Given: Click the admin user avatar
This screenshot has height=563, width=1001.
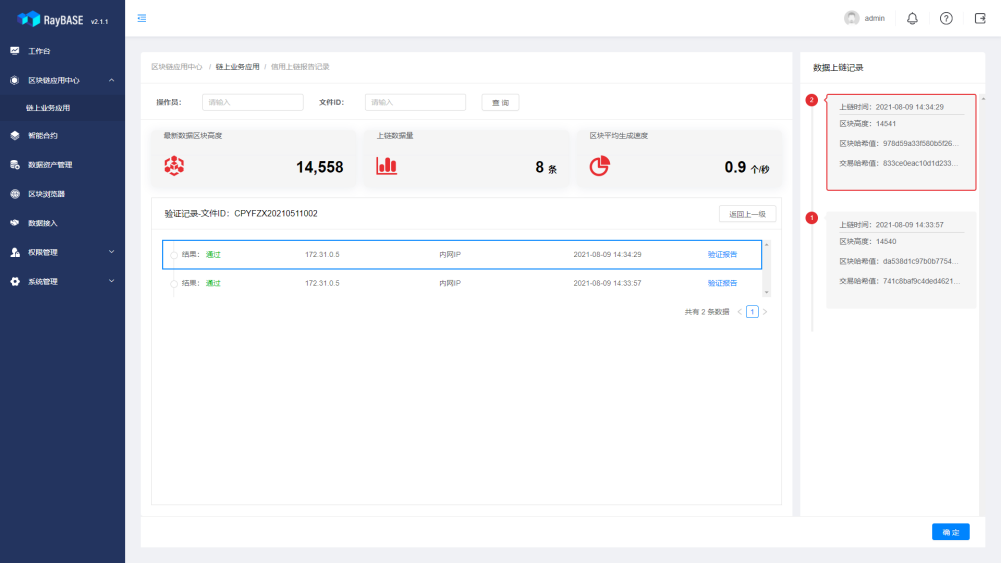Looking at the screenshot, I should coord(852,18).
